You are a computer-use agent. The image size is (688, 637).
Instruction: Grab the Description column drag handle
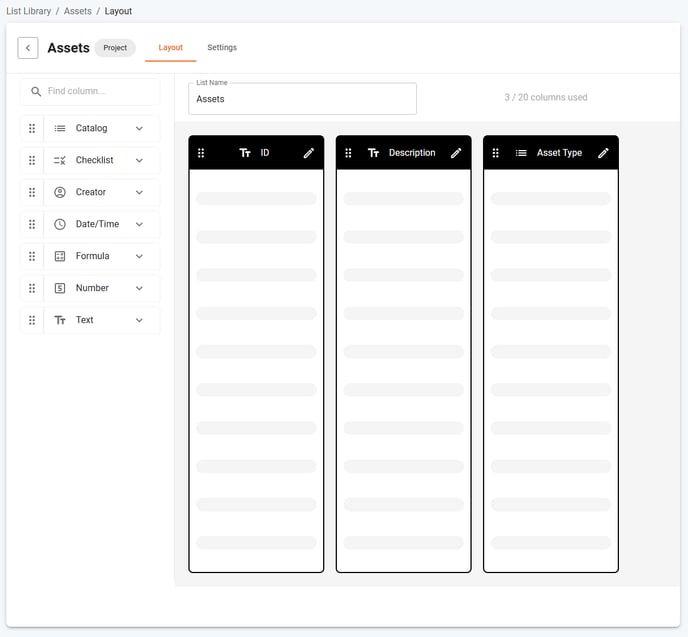coord(348,153)
